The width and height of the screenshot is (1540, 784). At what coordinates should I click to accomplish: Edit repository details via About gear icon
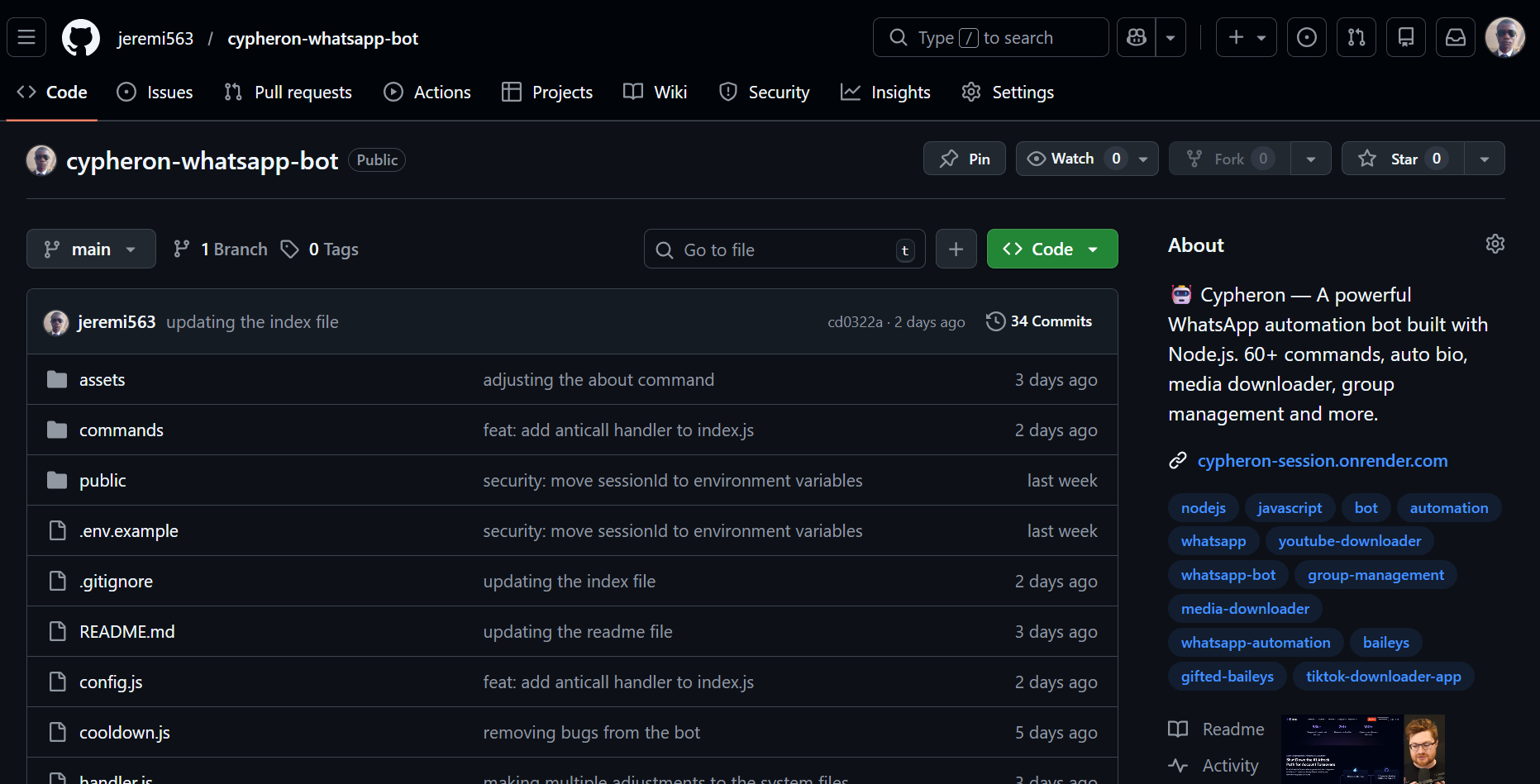click(x=1495, y=244)
